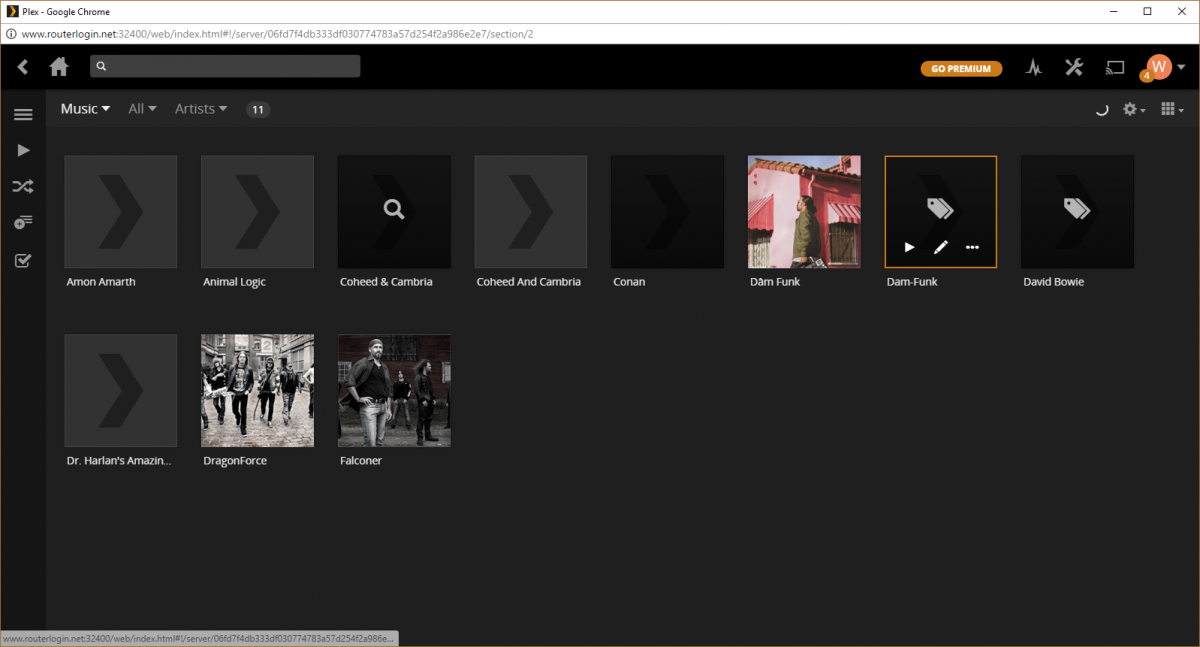Screen dimensions: 1200x647
Task: Open the DragonForce band photo
Action: pyautogui.click(x=258, y=391)
